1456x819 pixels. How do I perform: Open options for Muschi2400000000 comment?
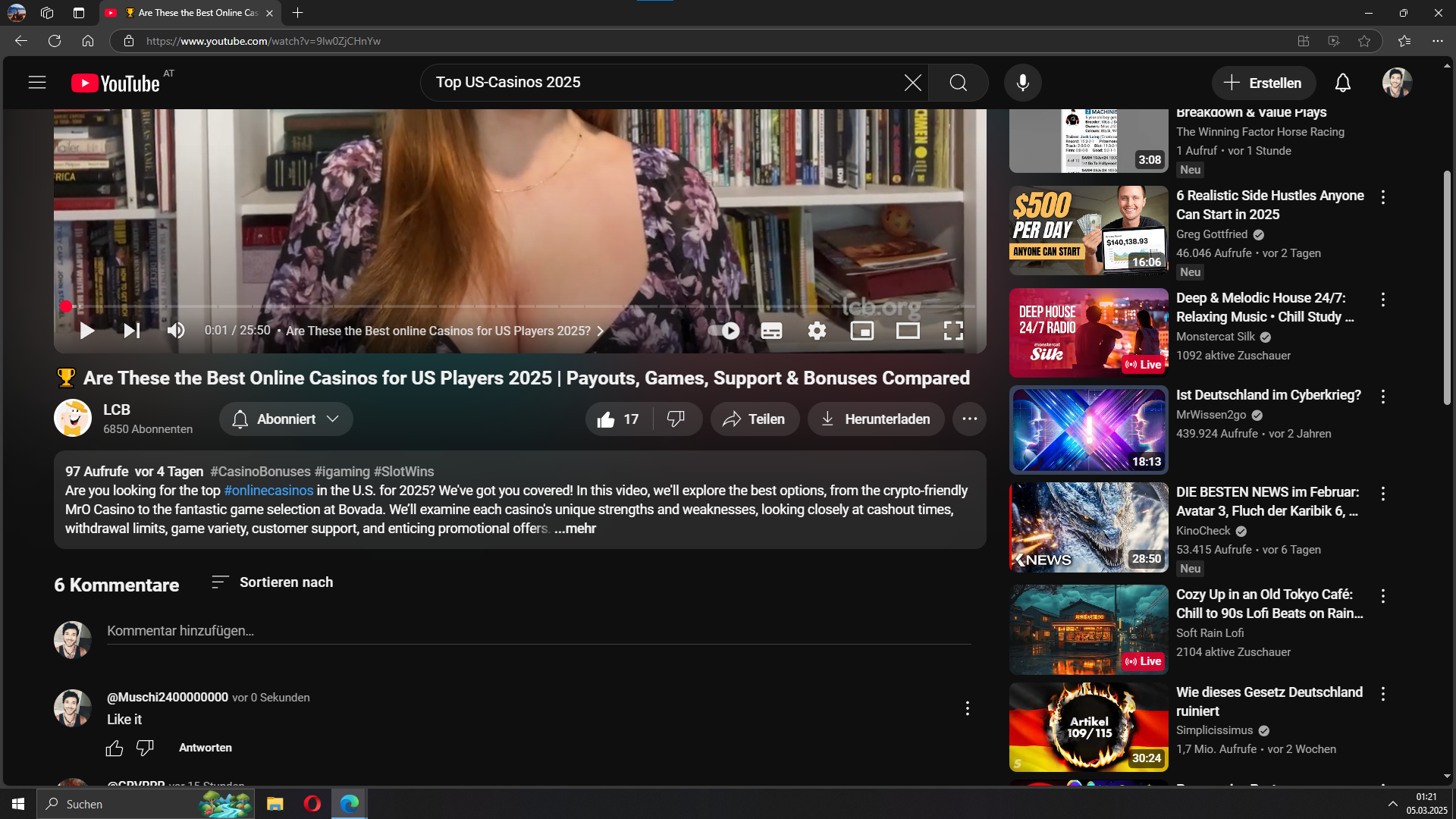click(x=967, y=708)
